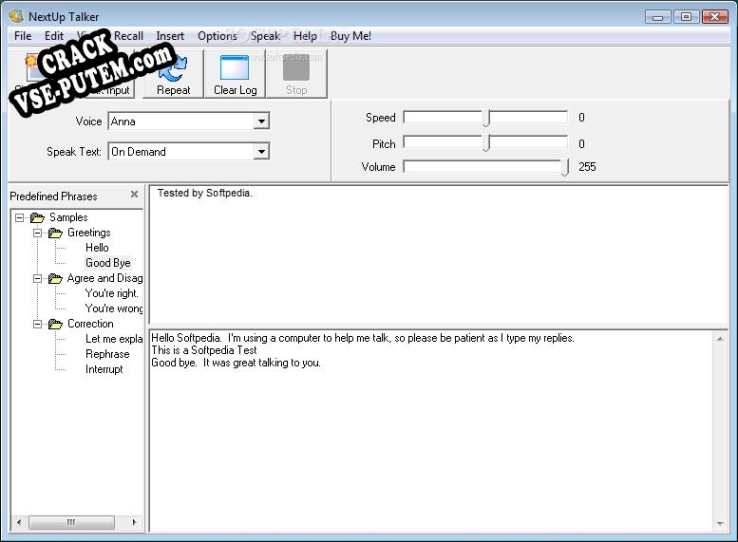Viewport: 738px width, 542px height.
Task: Open the Voice dropdown arrow
Action: pyautogui.click(x=261, y=121)
